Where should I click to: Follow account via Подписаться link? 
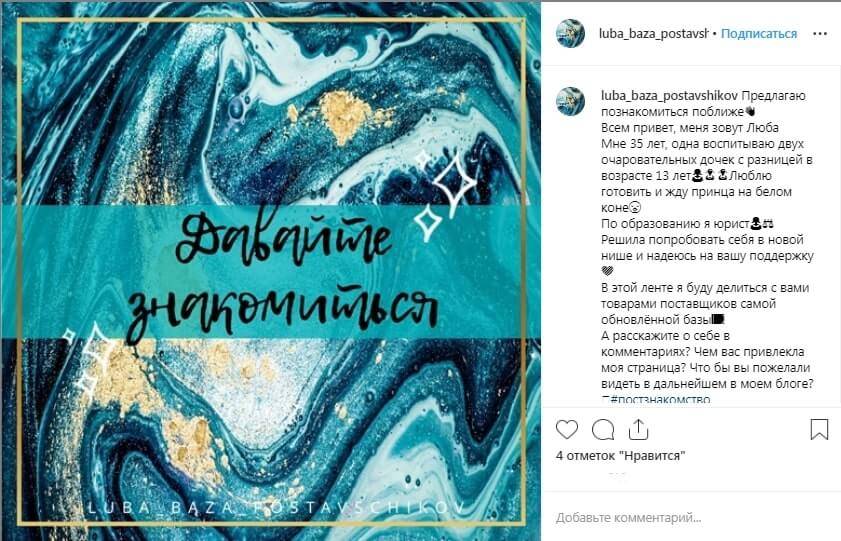click(x=758, y=33)
